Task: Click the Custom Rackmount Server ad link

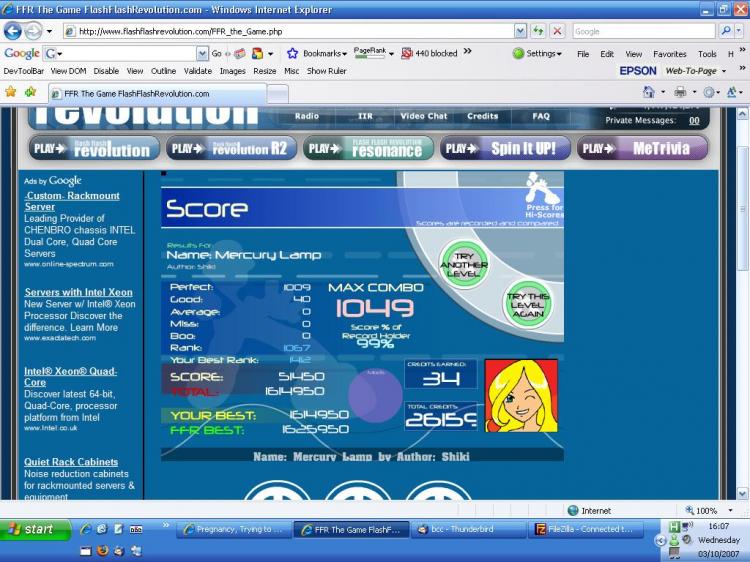Action: [72, 201]
